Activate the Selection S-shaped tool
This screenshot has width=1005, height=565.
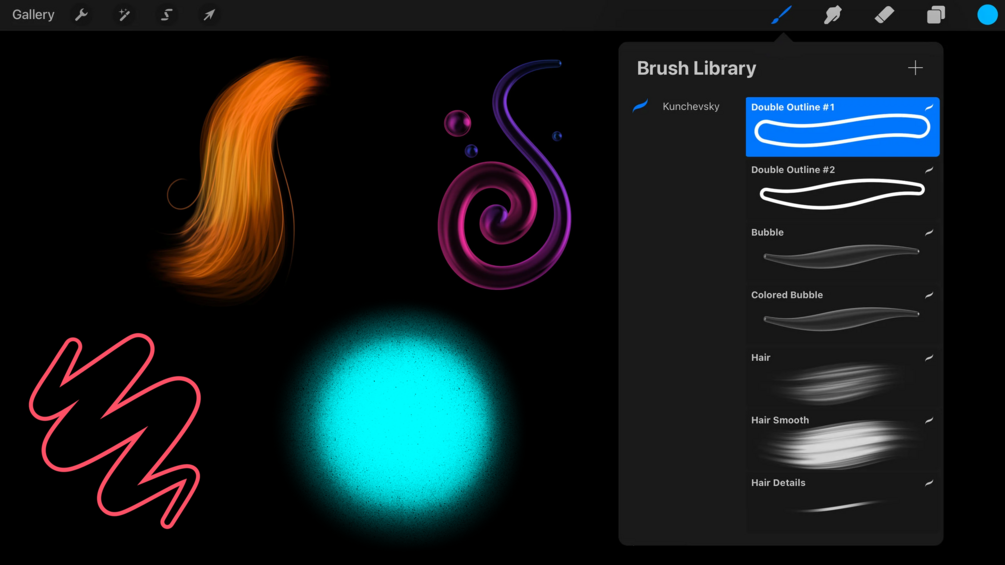click(167, 15)
